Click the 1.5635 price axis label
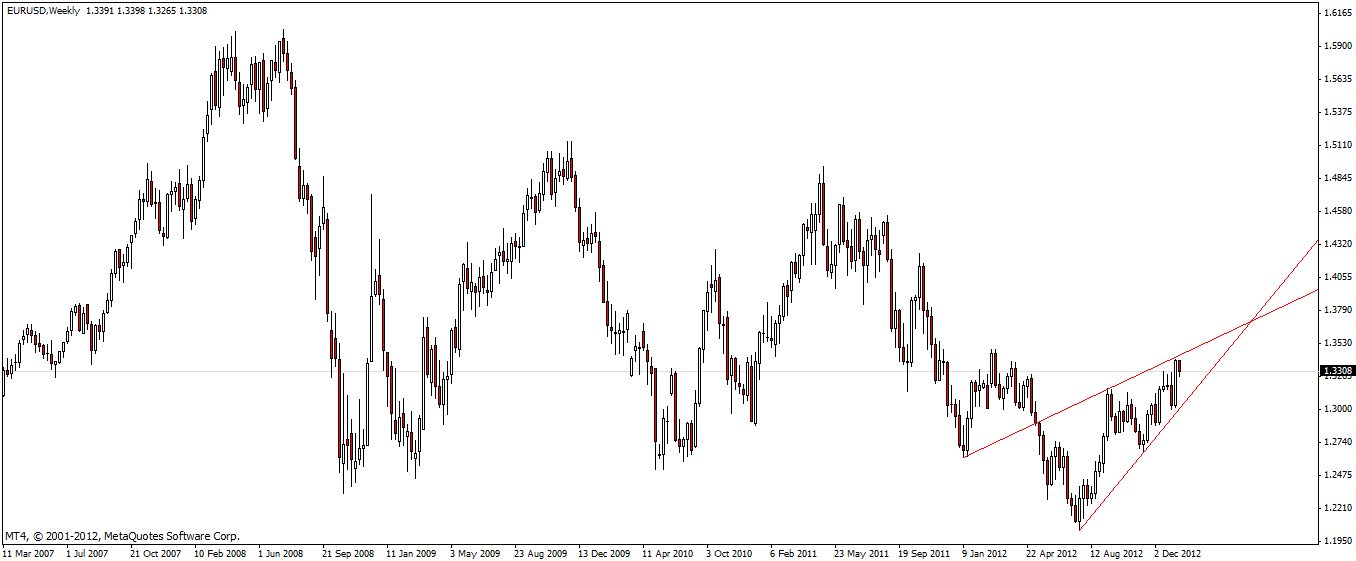Image resolution: width=1356 pixels, height=561 pixels. click(x=1337, y=79)
